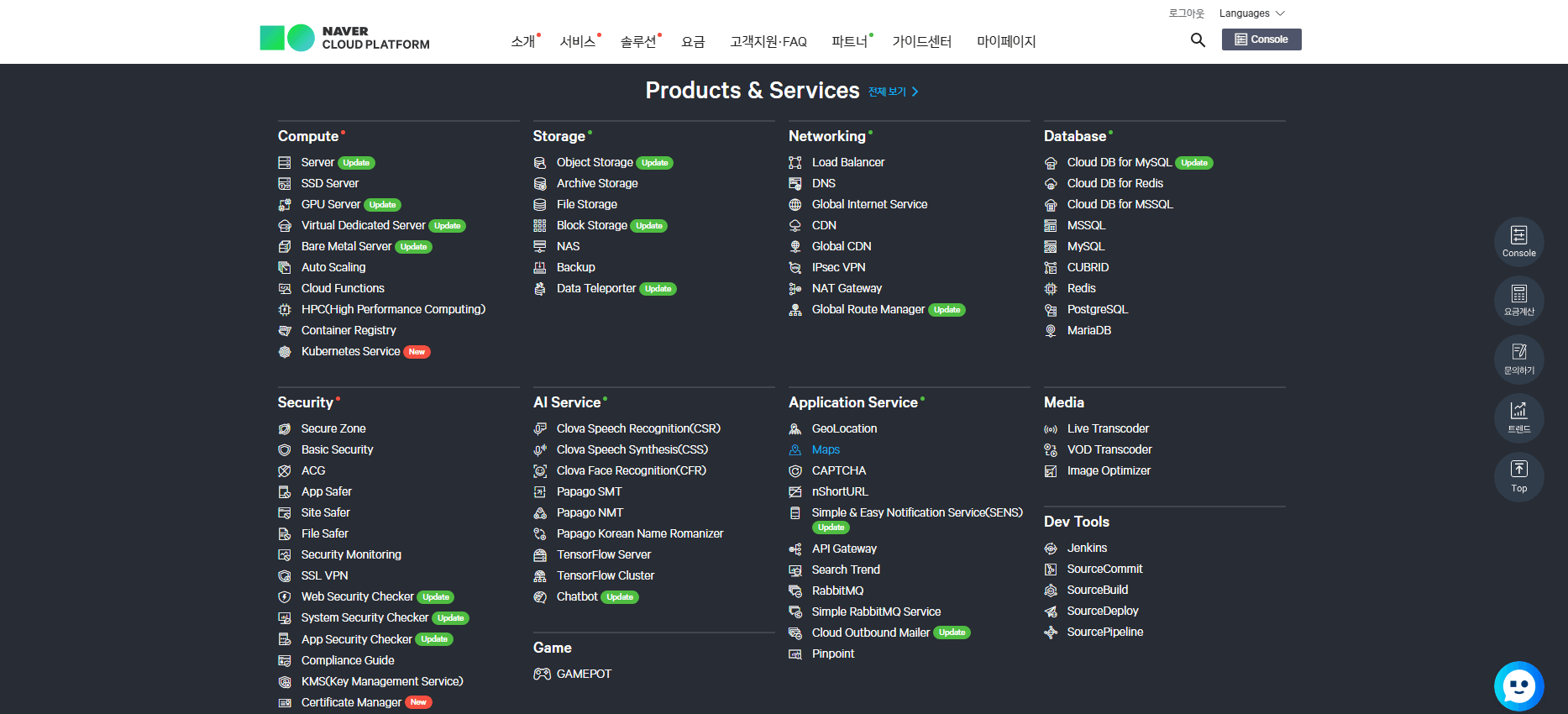The height and width of the screenshot is (714, 1568).
Task: Open the Data Teleporter link
Action: [596, 289]
